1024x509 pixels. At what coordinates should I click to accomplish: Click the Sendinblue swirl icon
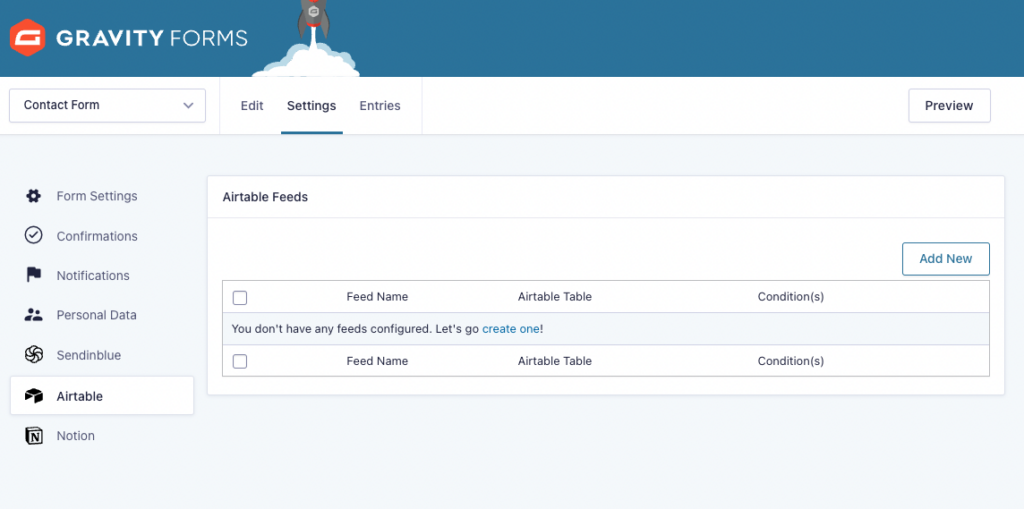pos(34,355)
